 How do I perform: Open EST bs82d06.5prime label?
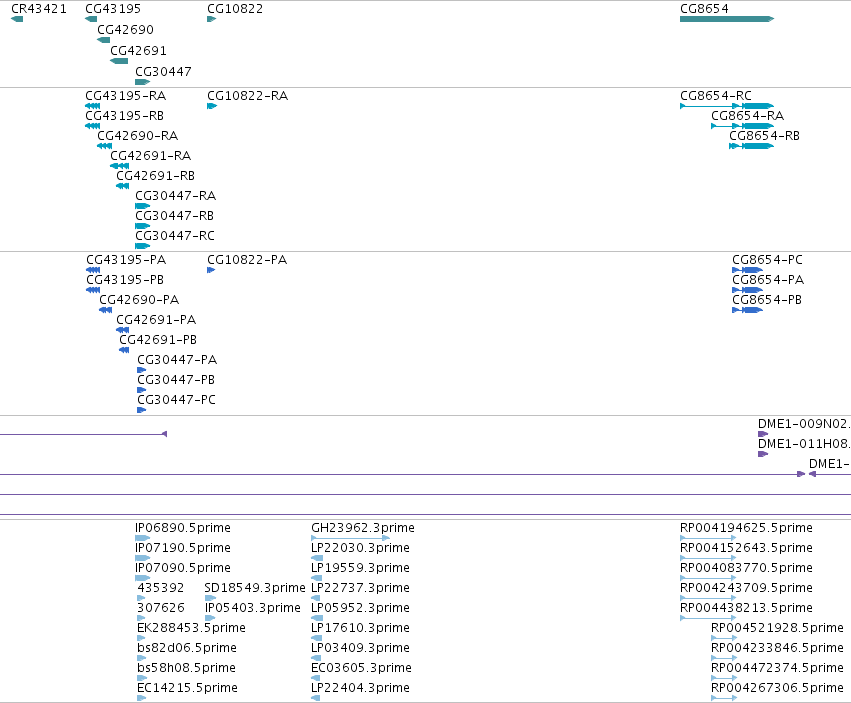(187, 648)
